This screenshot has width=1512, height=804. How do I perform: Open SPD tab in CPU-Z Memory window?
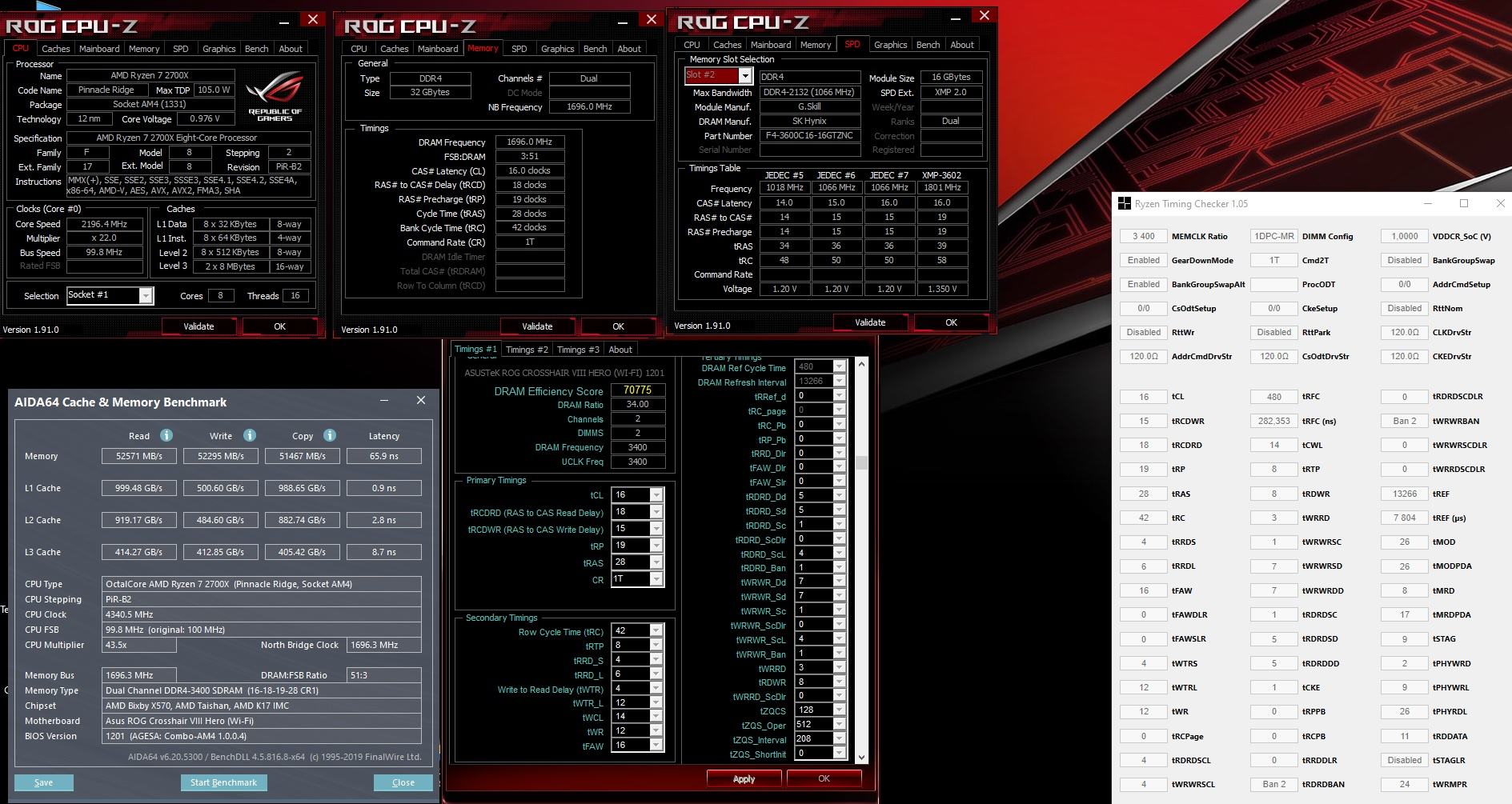click(x=519, y=49)
